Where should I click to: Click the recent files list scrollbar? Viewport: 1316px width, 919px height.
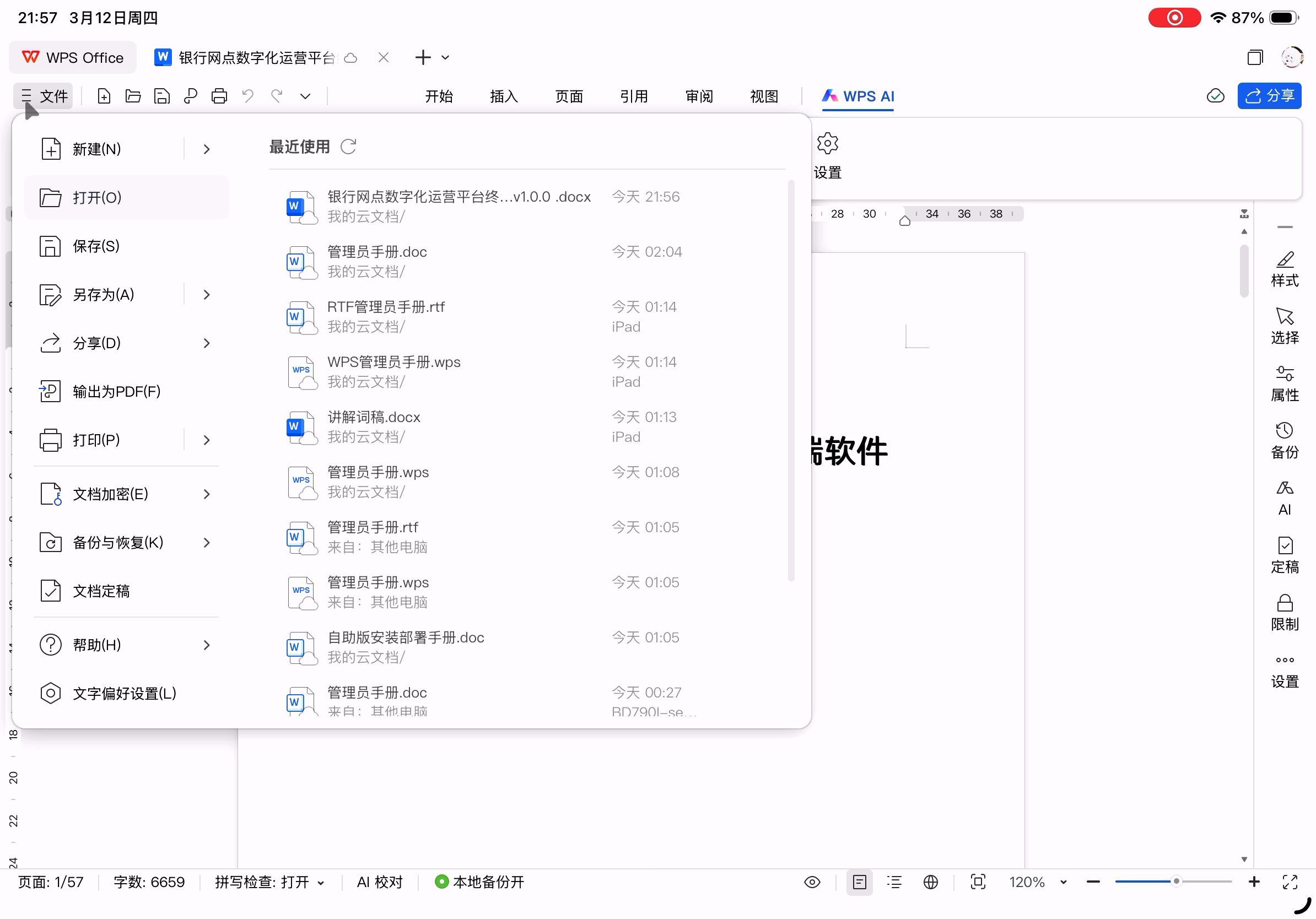pos(791,380)
